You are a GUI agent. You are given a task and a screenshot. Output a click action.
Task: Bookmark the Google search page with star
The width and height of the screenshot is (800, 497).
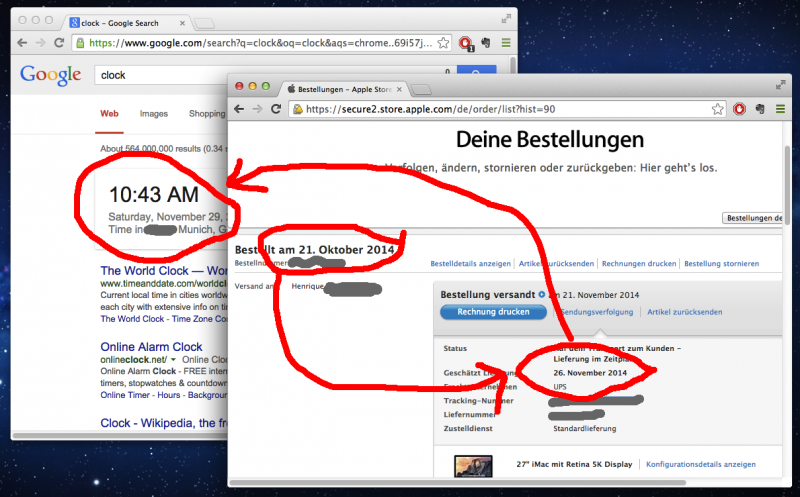pyautogui.click(x=443, y=43)
